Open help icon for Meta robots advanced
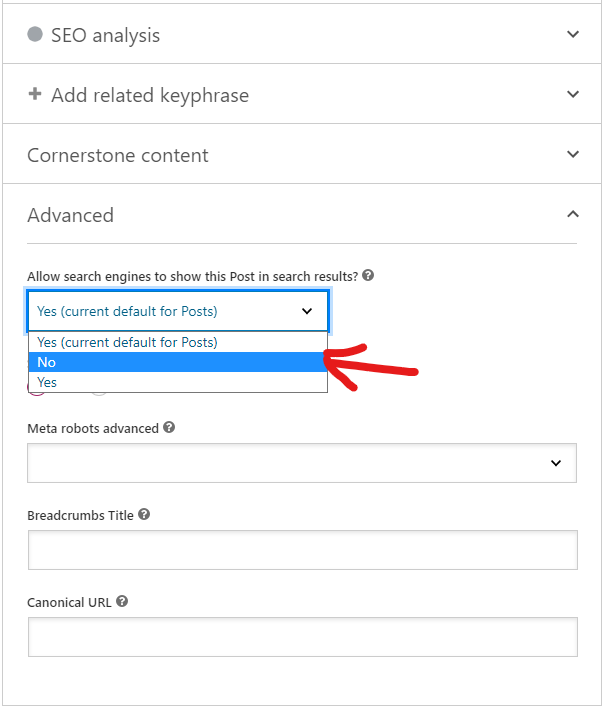Screen dimensions: 607x715 (169, 428)
